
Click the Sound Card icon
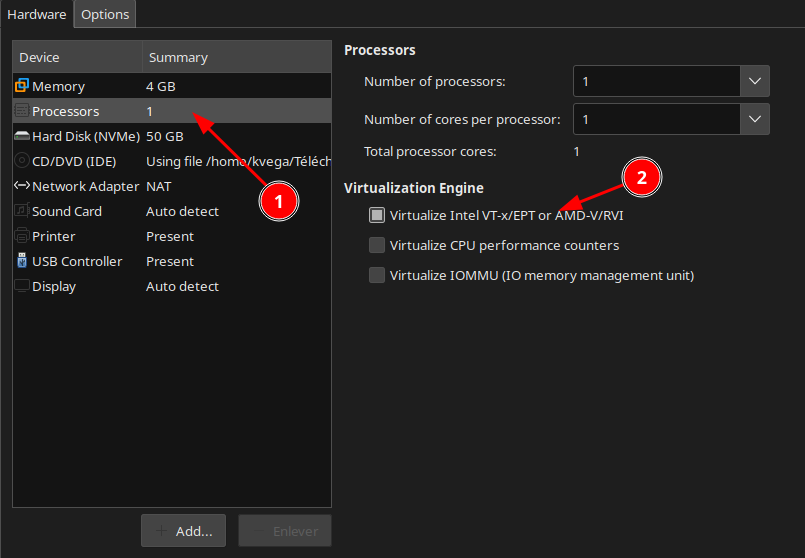coord(22,211)
